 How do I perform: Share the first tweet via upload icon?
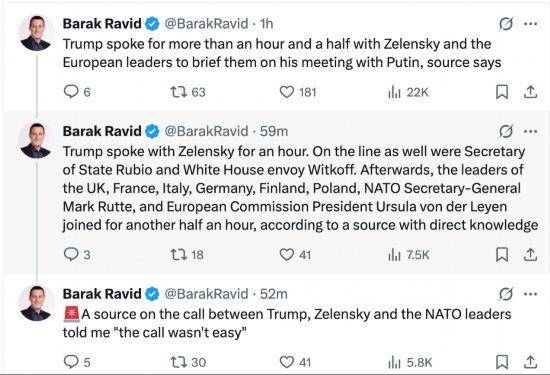[x=530, y=92]
